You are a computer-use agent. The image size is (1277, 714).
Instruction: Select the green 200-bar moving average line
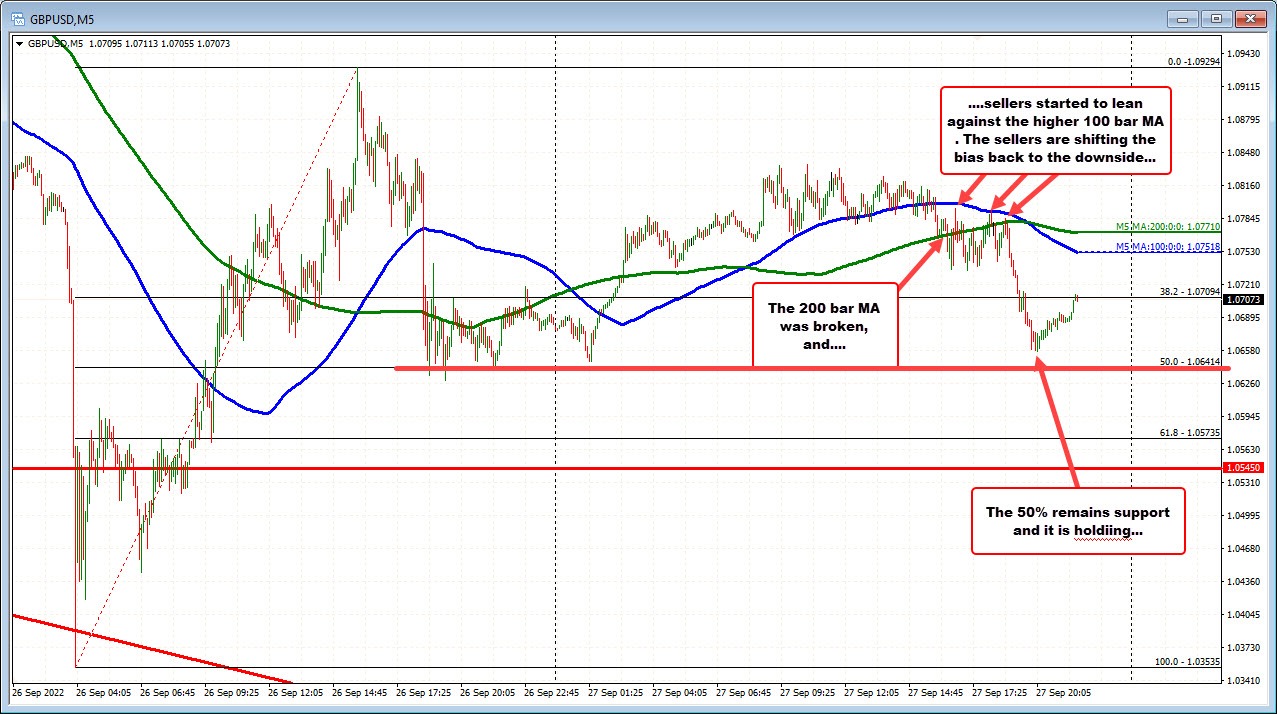[660, 271]
